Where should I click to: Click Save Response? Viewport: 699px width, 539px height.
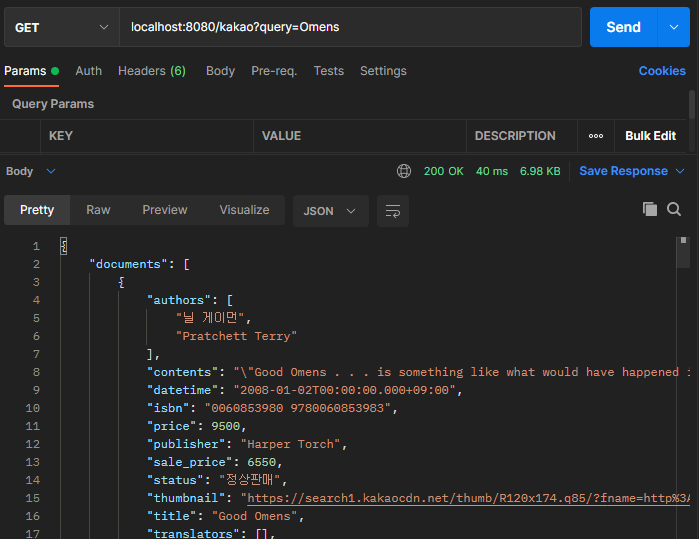coord(623,171)
